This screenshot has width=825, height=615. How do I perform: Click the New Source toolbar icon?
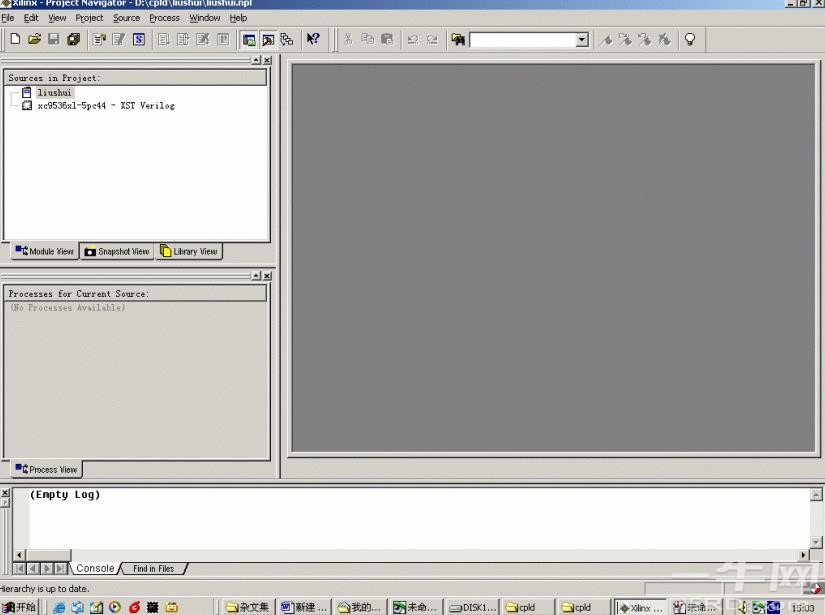coord(99,39)
